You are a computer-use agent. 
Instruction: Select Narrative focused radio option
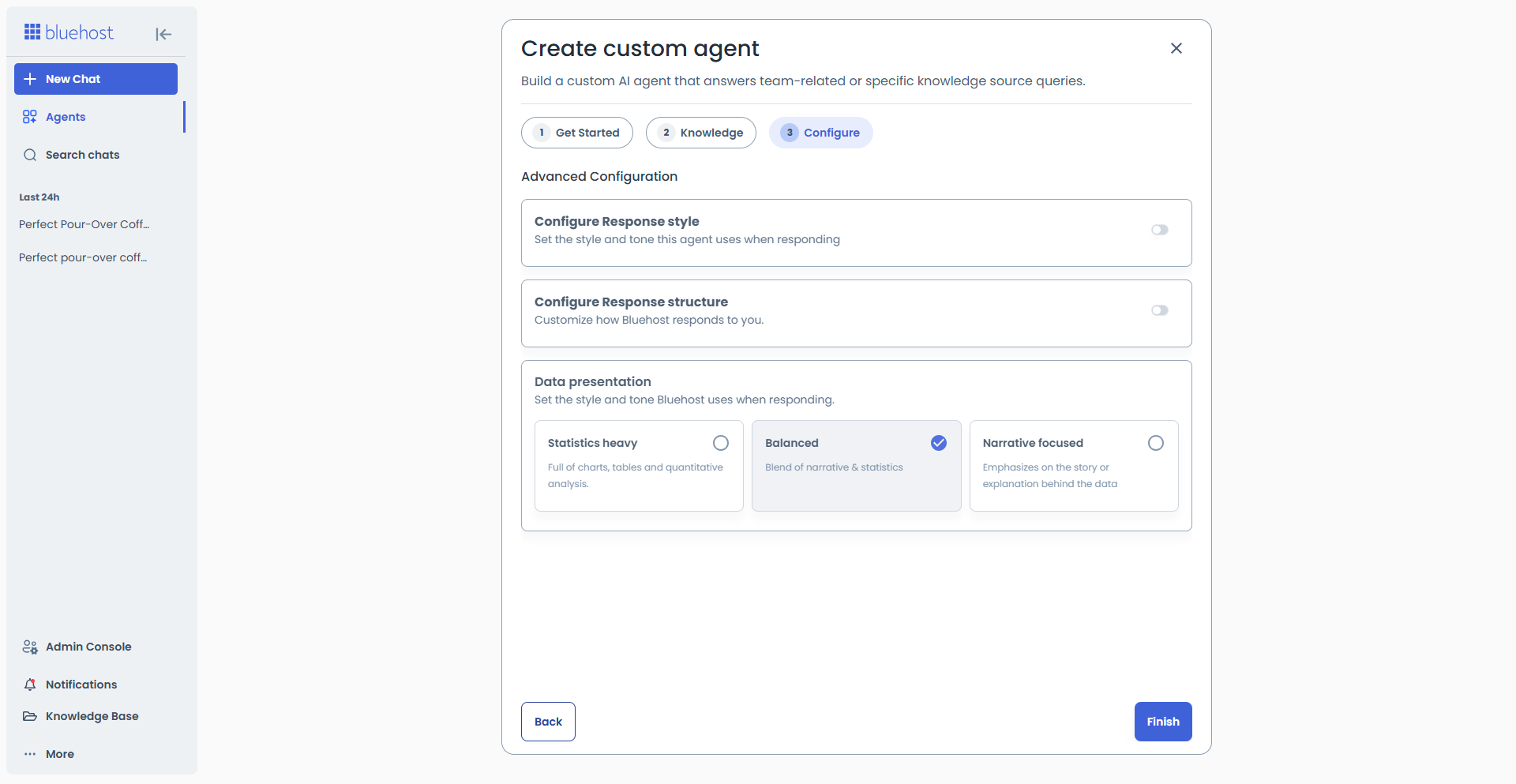click(1155, 443)
